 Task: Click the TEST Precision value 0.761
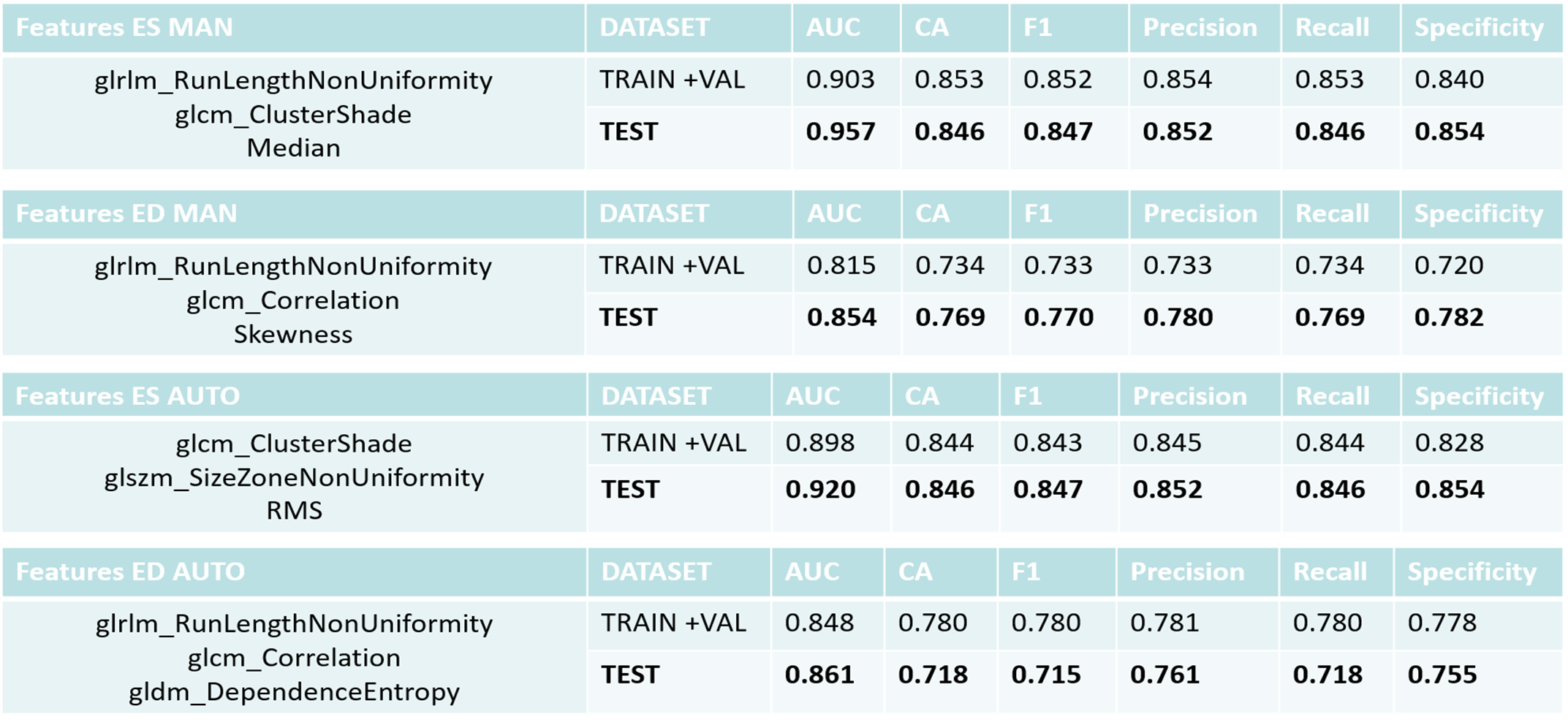tap(1164, 675)
